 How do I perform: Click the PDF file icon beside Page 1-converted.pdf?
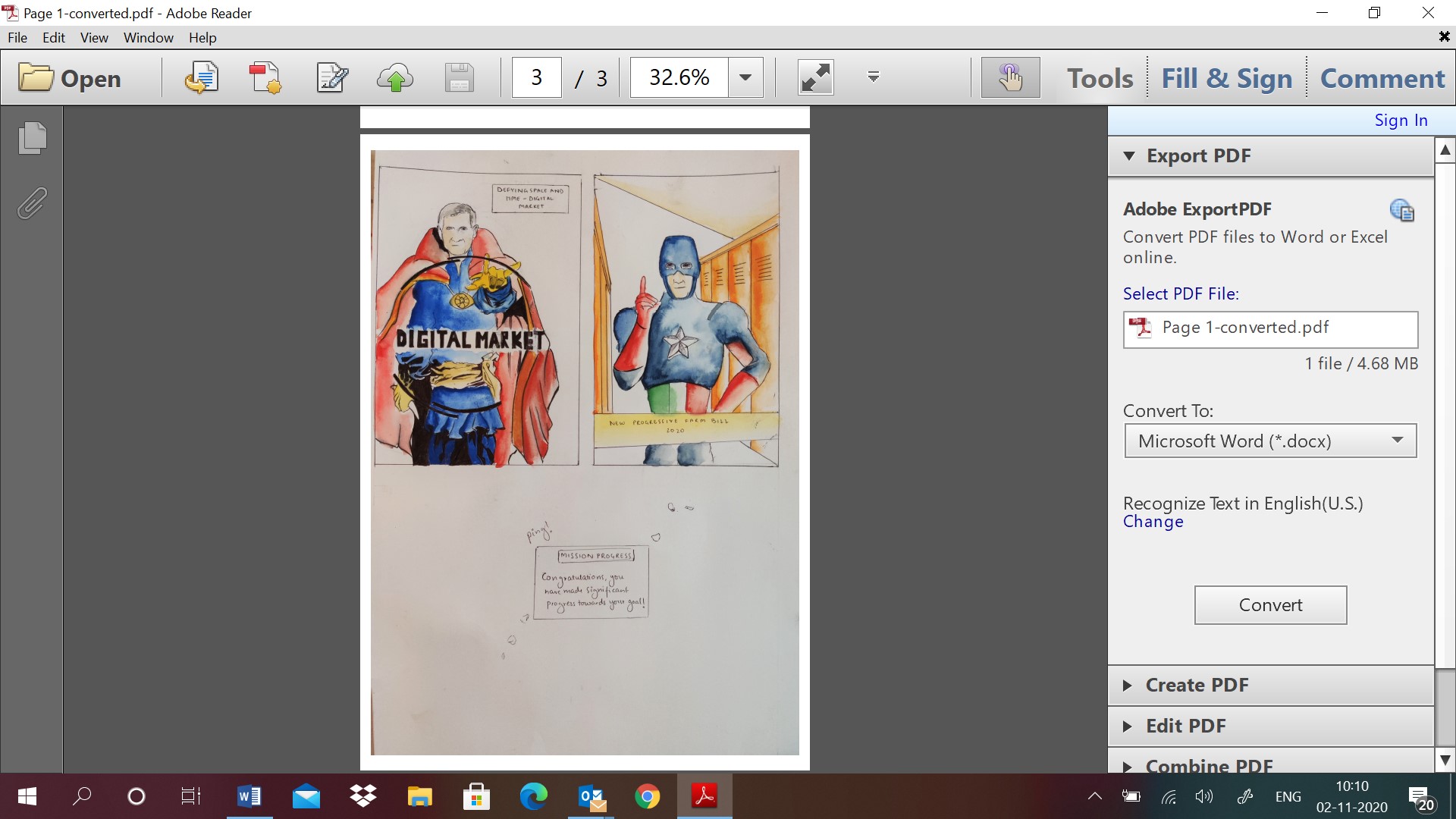tap(1140, 328)
